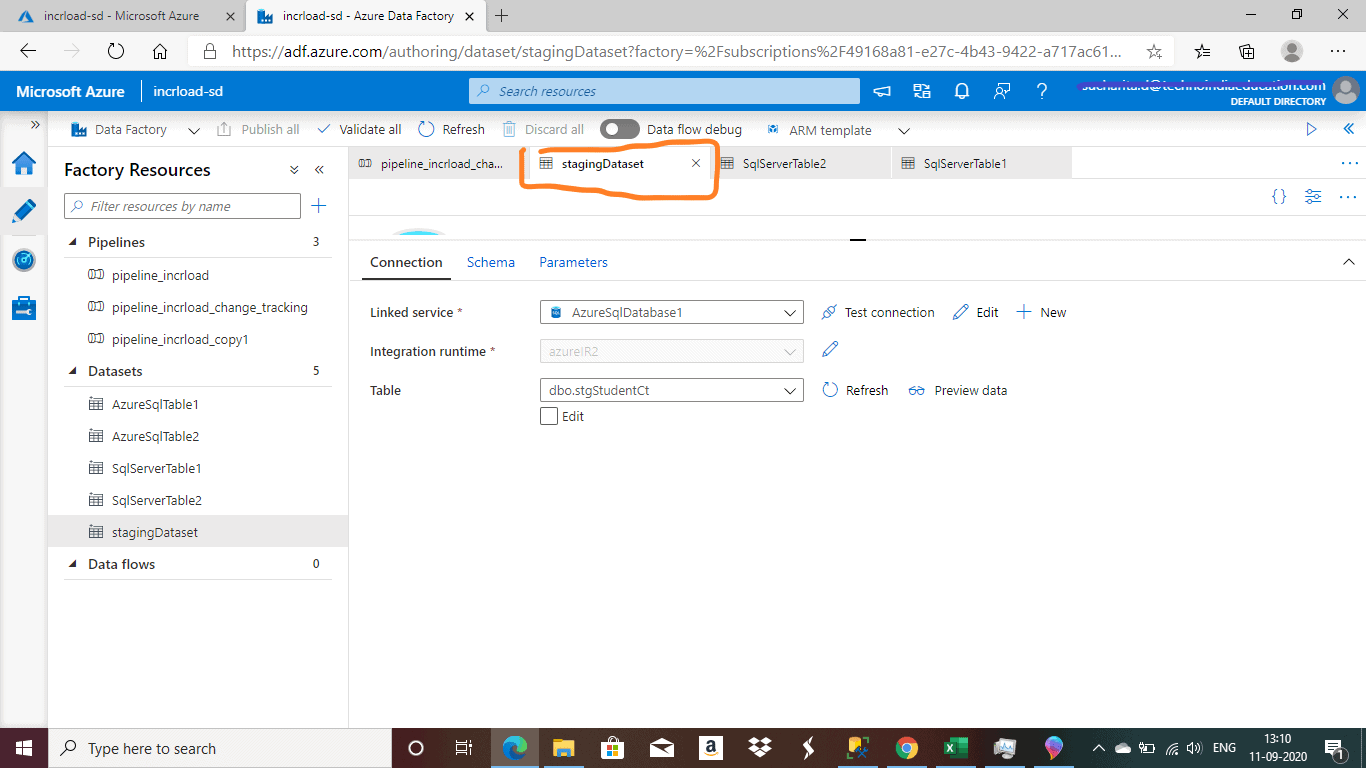Open the Monitor gauge hub
The height and width of the screenshot is (768, 1366).
(x=24, y=260)
